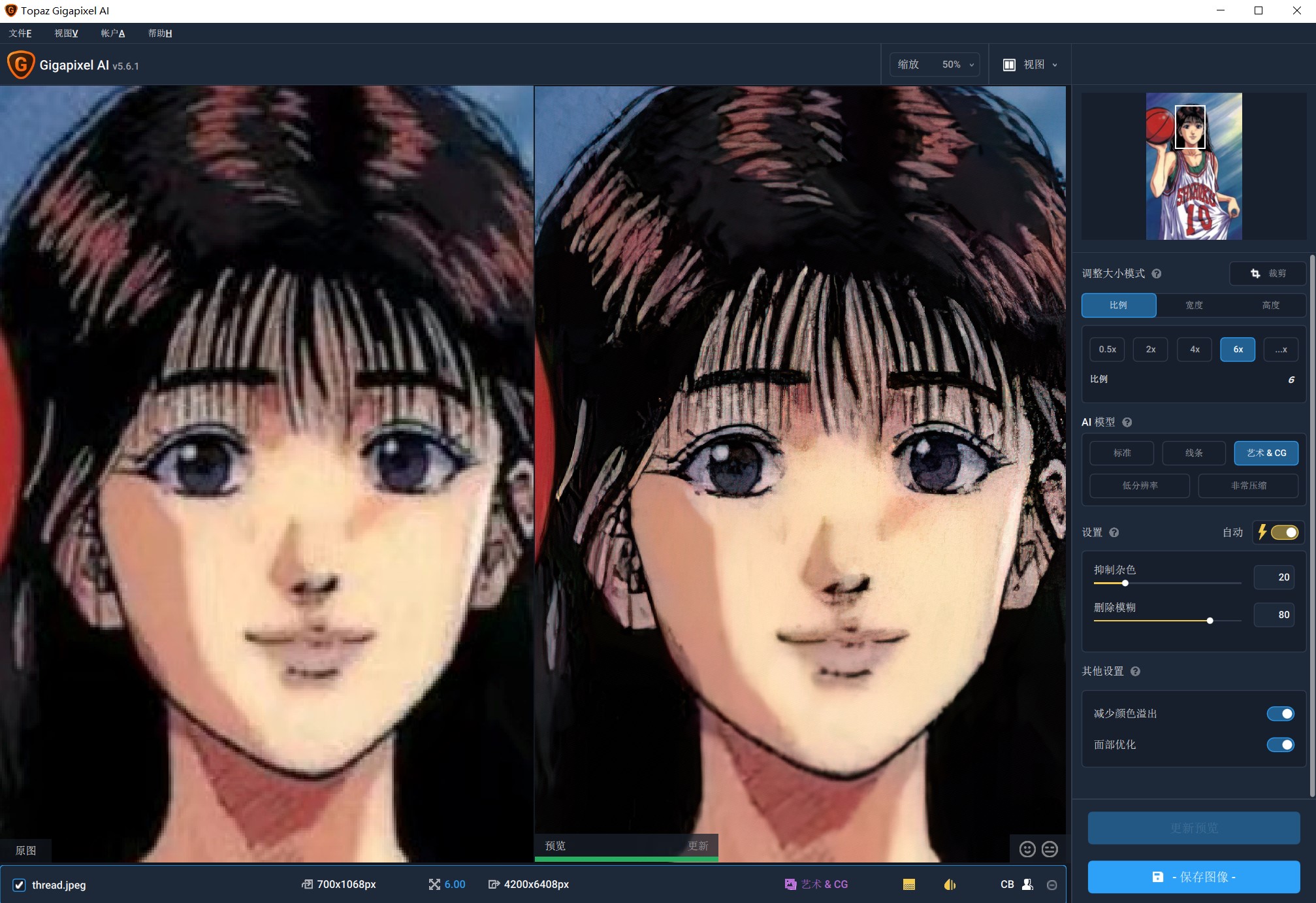Choose the custom ...x scale option

coord(1281,350)
